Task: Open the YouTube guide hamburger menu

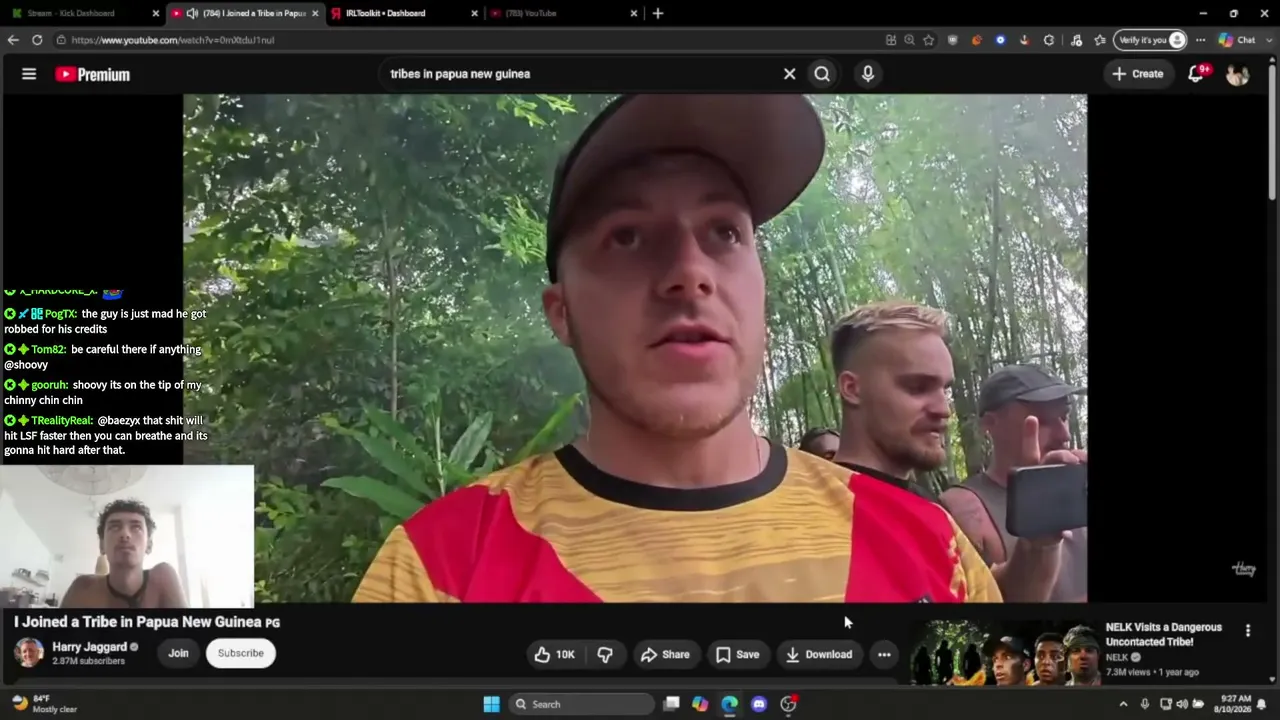Action: (29, 74)
